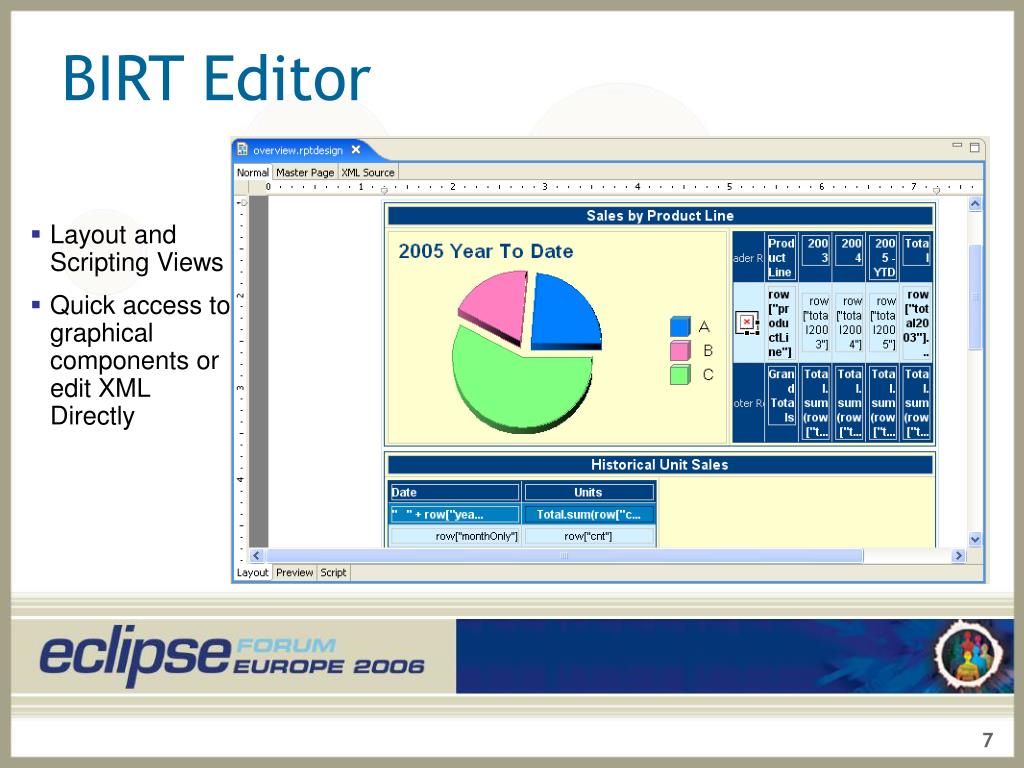Click the green legend swatch for C
The image size is (1024, 768).
coord(680,375)
